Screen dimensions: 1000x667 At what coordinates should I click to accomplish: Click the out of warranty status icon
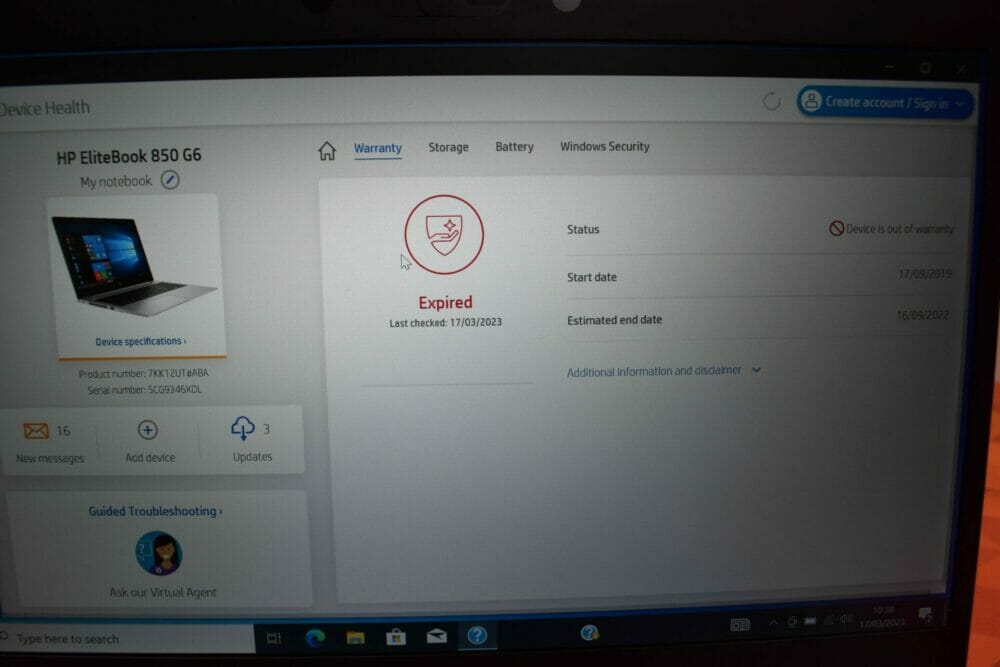836,228
